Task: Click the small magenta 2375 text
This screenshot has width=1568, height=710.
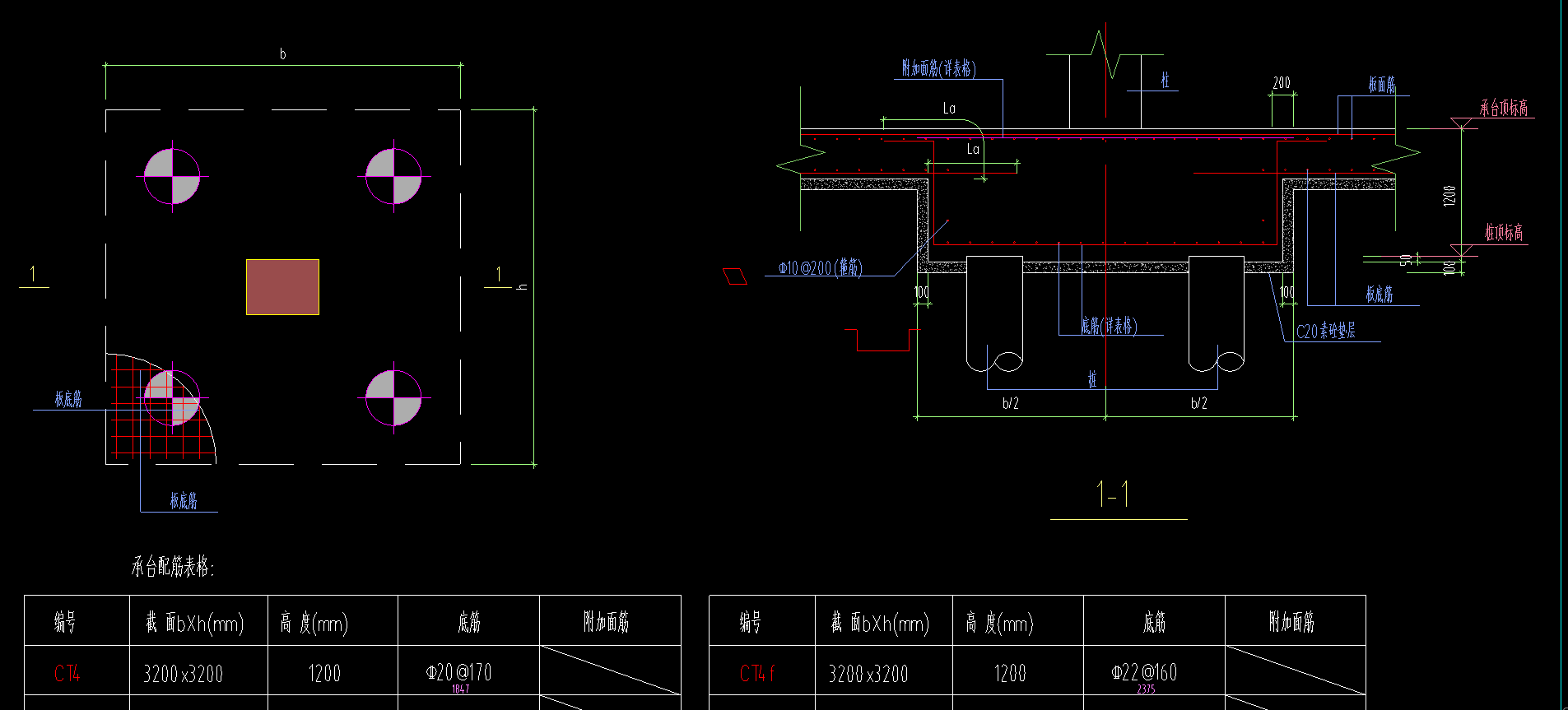Action: pyautogui.click(x=1146, y=689)
